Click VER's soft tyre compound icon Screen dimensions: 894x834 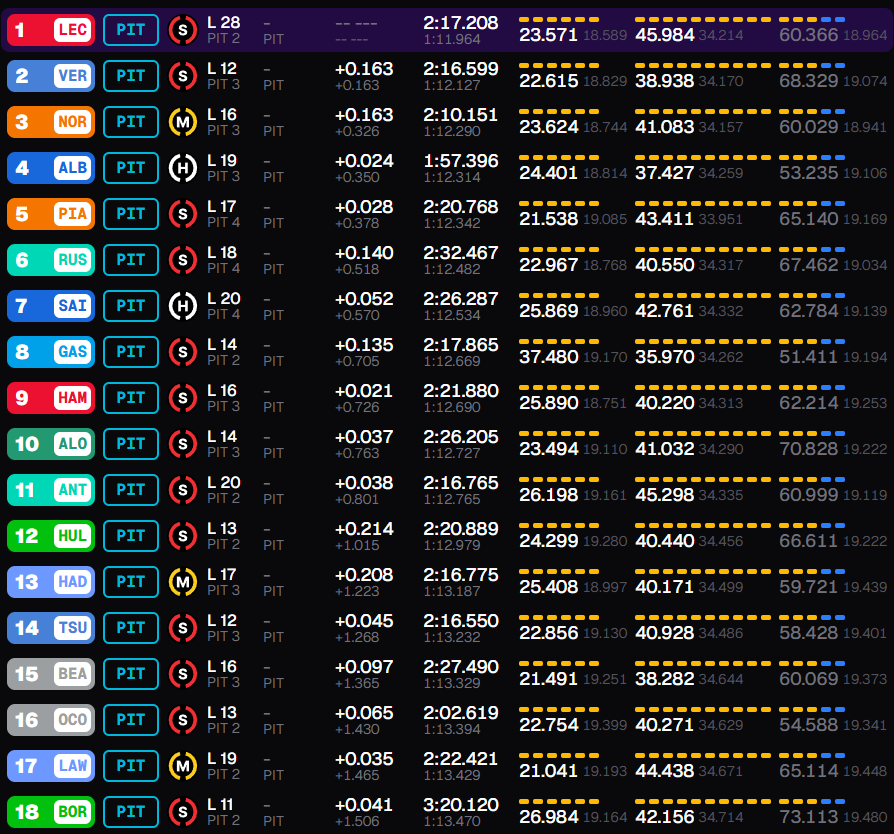tap(182, 76)
